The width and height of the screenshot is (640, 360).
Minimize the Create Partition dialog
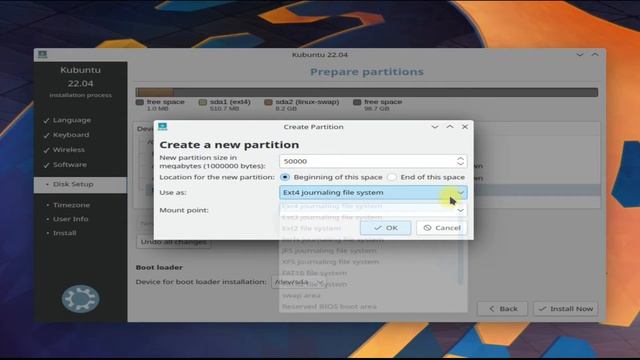pos(435,127)
